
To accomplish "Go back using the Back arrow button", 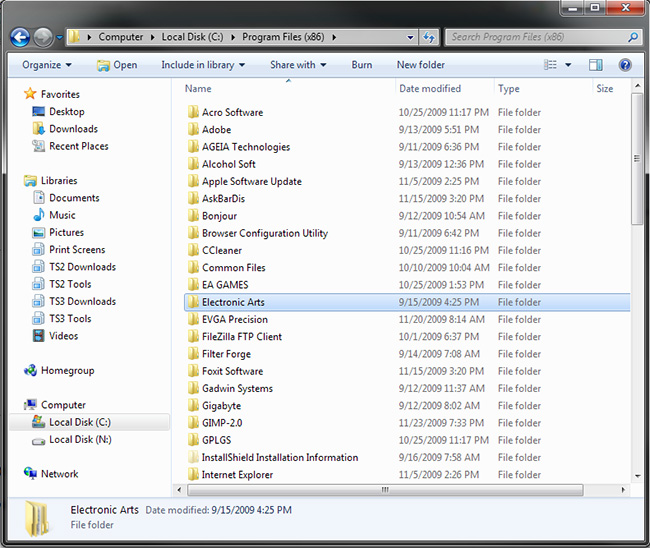I will pyautogui.click(x=20, y=37).
